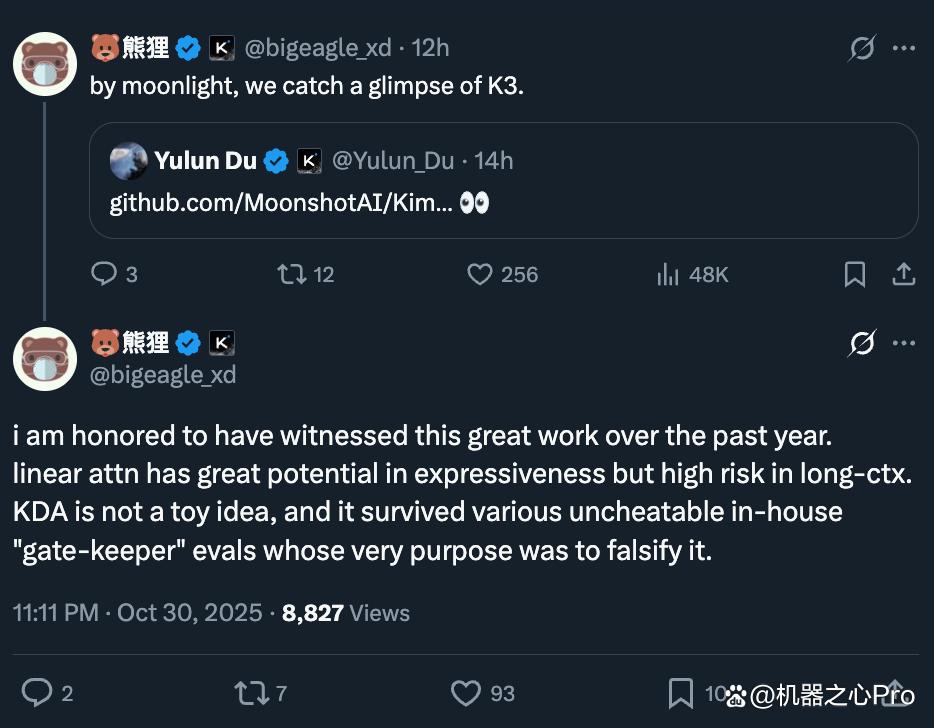Reply to the top tweet about K3
Image resolution: width=934 pixels, height=728 pixels.
pos(104,274)
